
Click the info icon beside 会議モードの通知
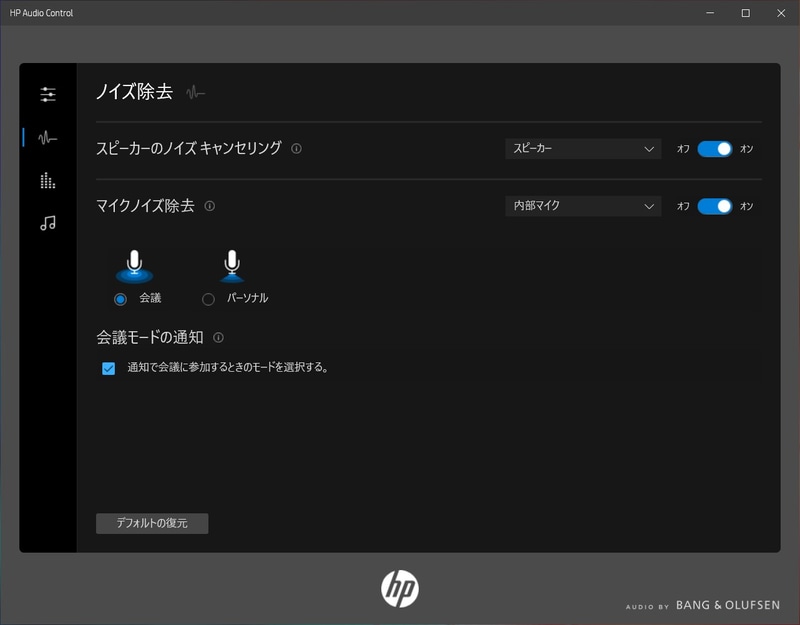(x=221, y=337)
